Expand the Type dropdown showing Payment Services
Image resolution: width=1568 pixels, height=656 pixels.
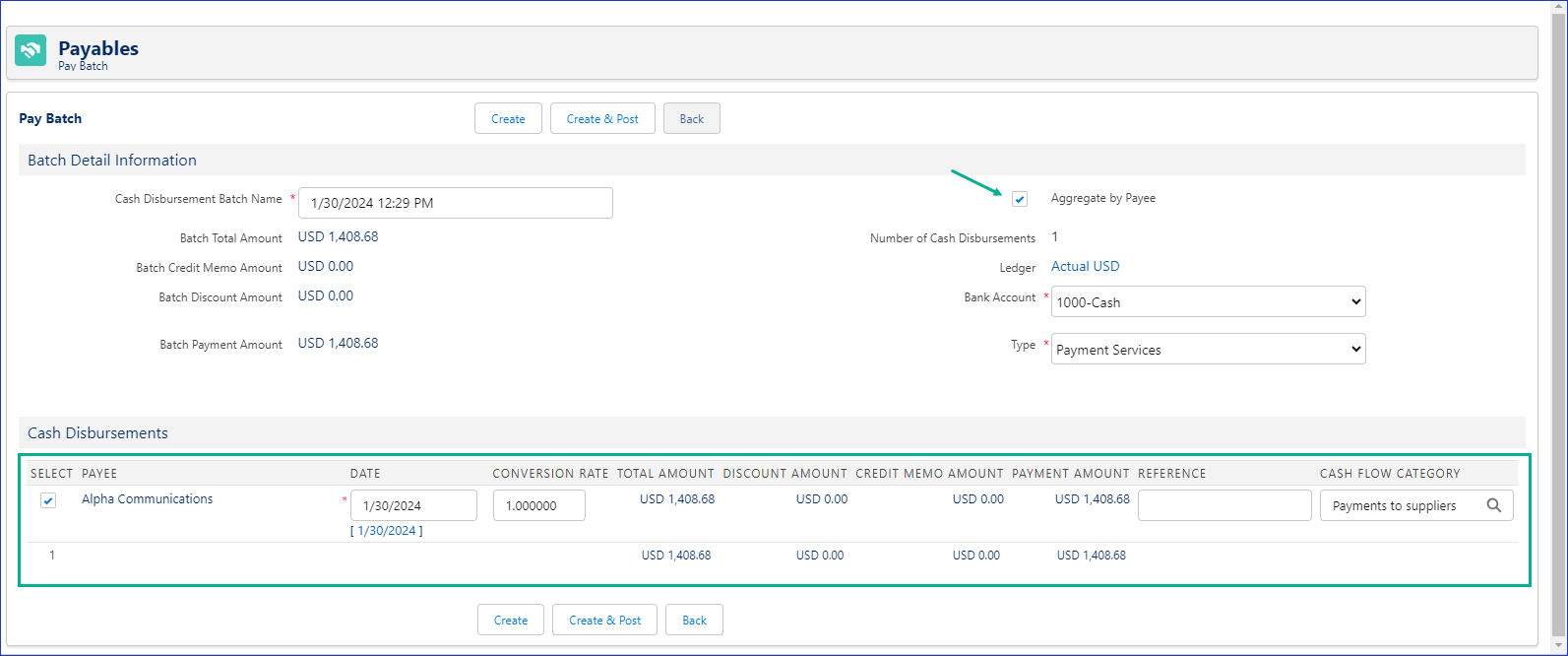click(x=1208, y=350)
